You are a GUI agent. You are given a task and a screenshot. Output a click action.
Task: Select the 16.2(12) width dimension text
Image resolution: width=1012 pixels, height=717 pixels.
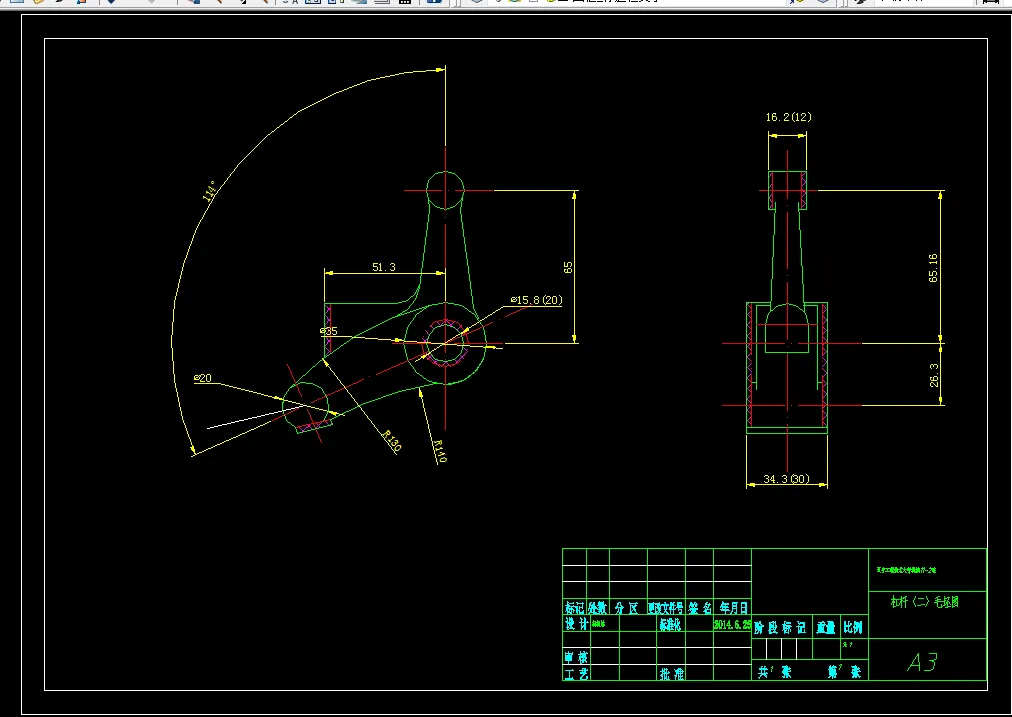tap(789, 117)
